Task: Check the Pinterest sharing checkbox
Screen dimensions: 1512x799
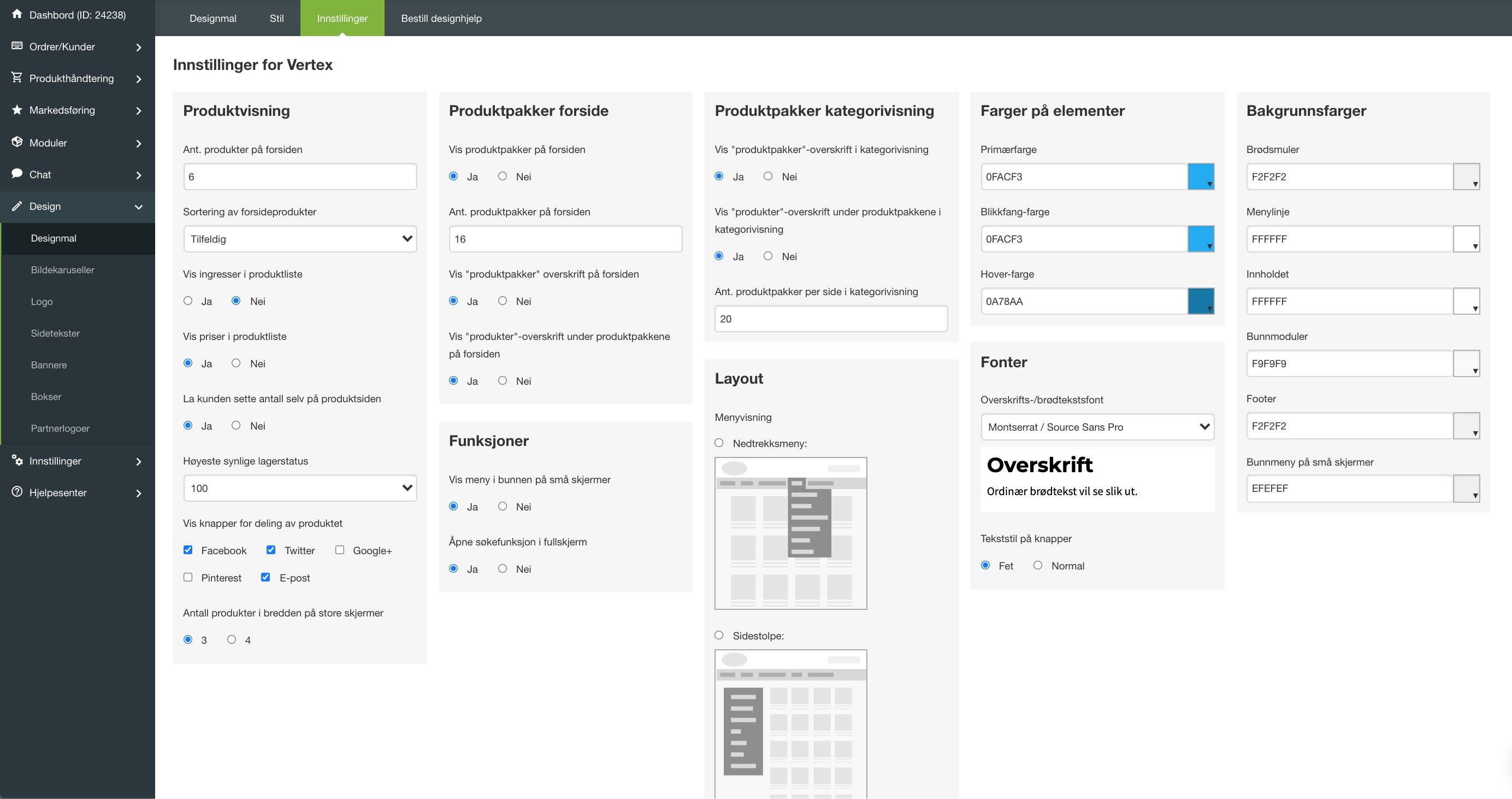Action: (x=188, y=577)
